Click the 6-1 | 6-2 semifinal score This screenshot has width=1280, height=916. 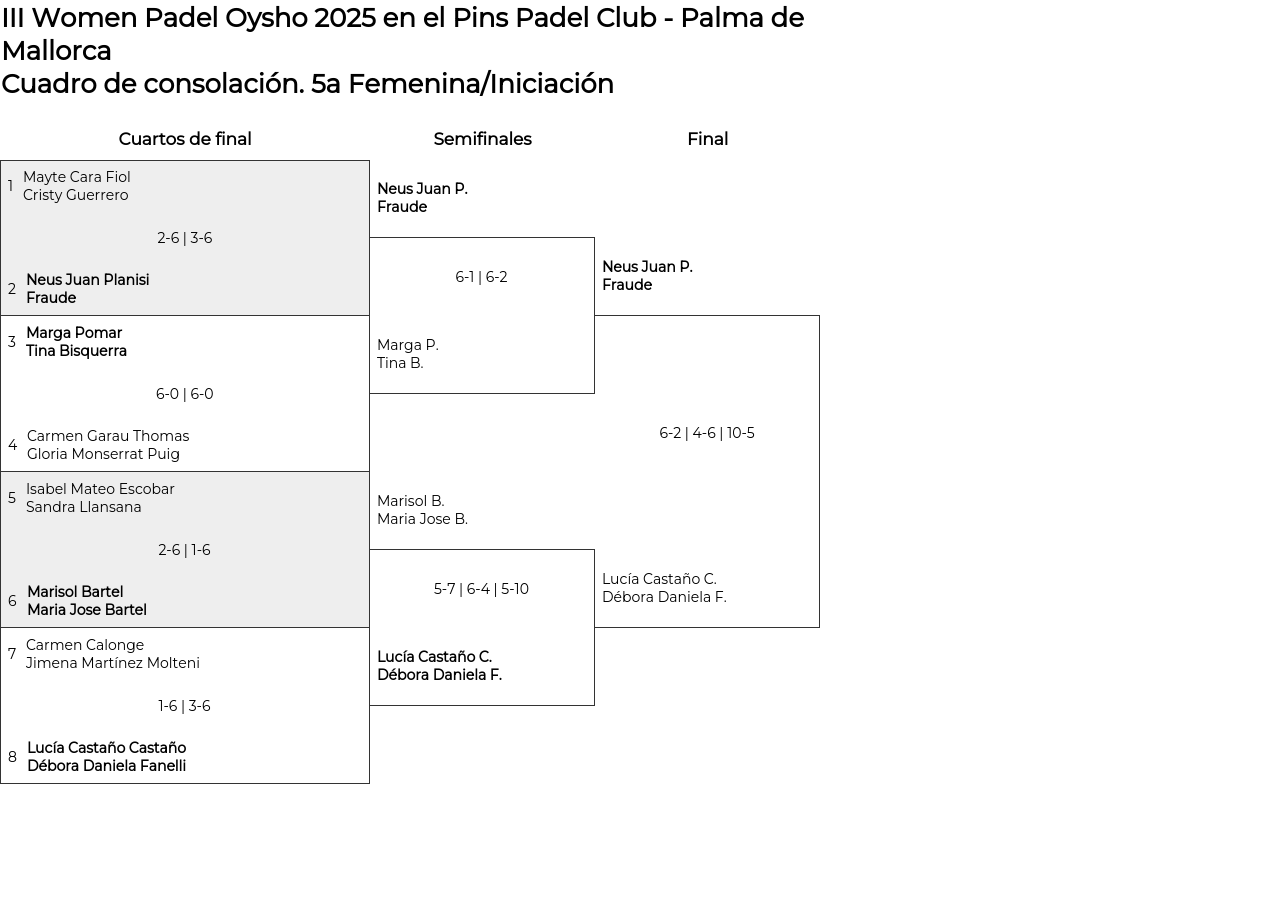(x=481, y=277)
